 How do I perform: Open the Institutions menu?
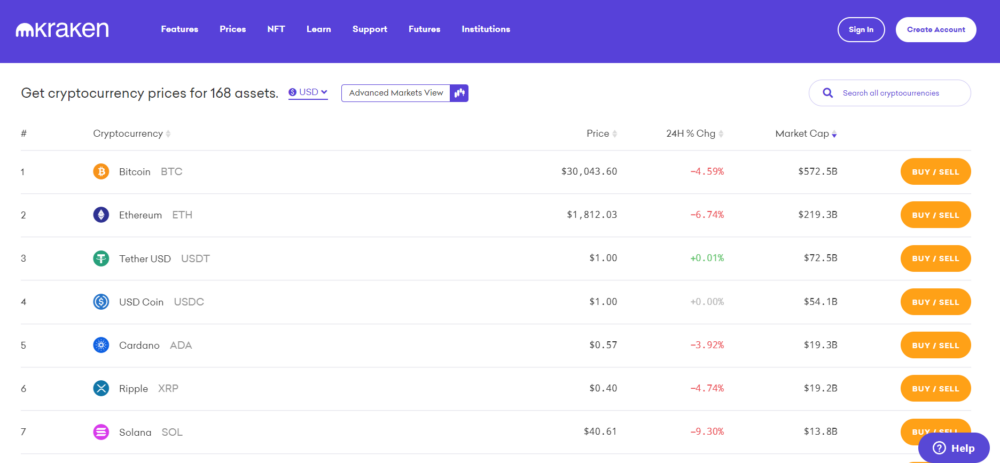click(x=486, y=29)
